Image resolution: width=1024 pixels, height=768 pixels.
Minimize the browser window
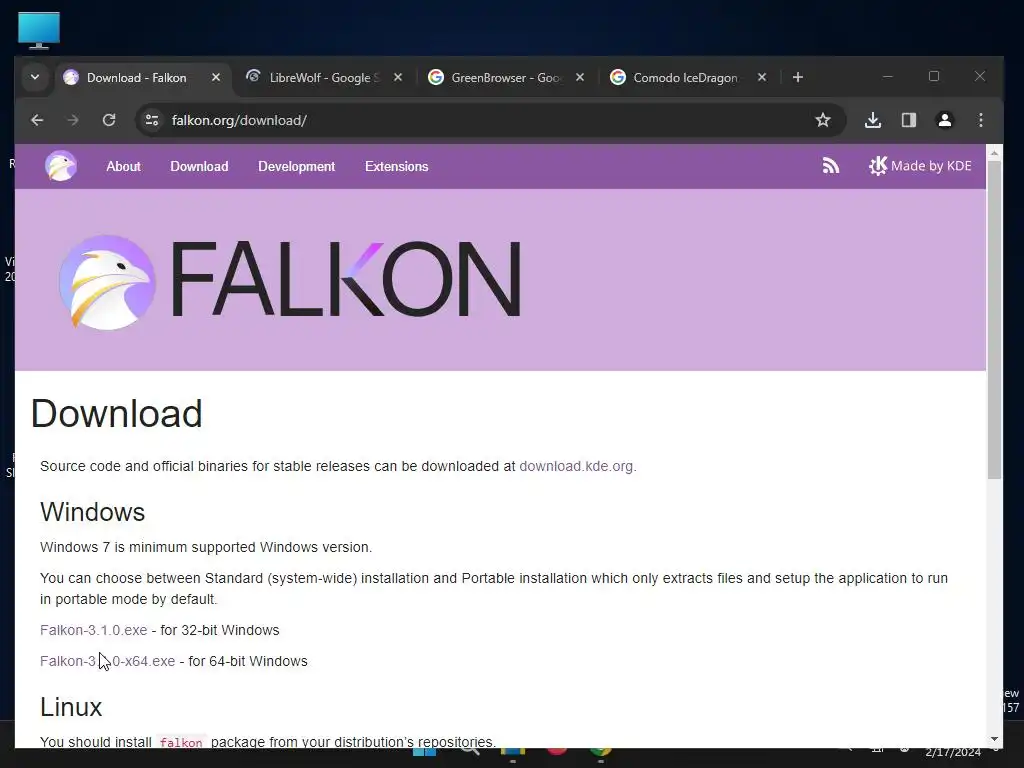887,76
